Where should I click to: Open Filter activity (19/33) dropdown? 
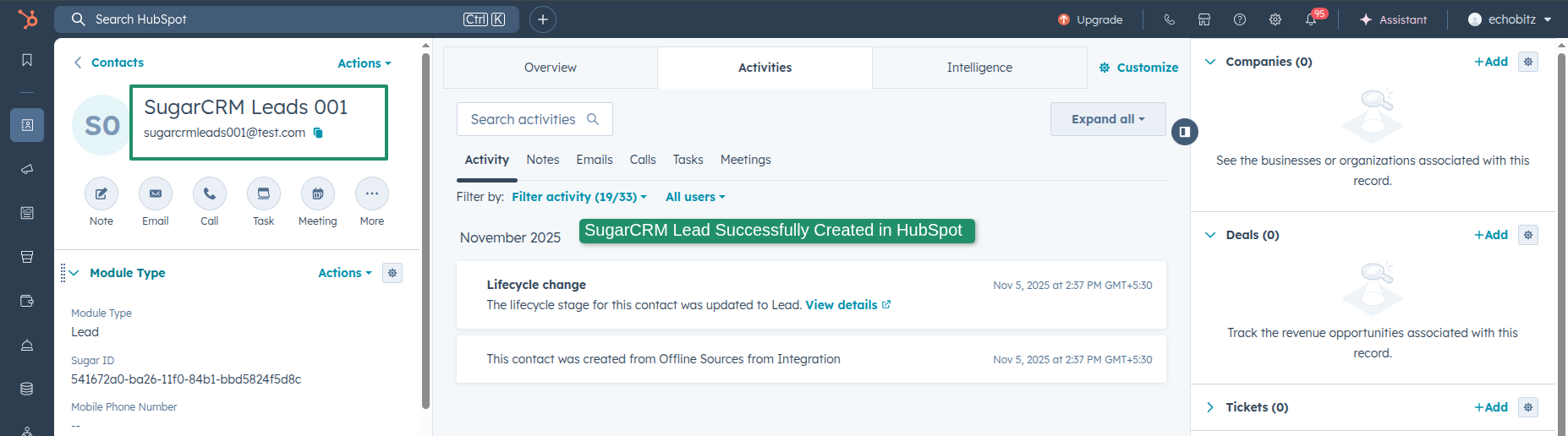(579, 197)
